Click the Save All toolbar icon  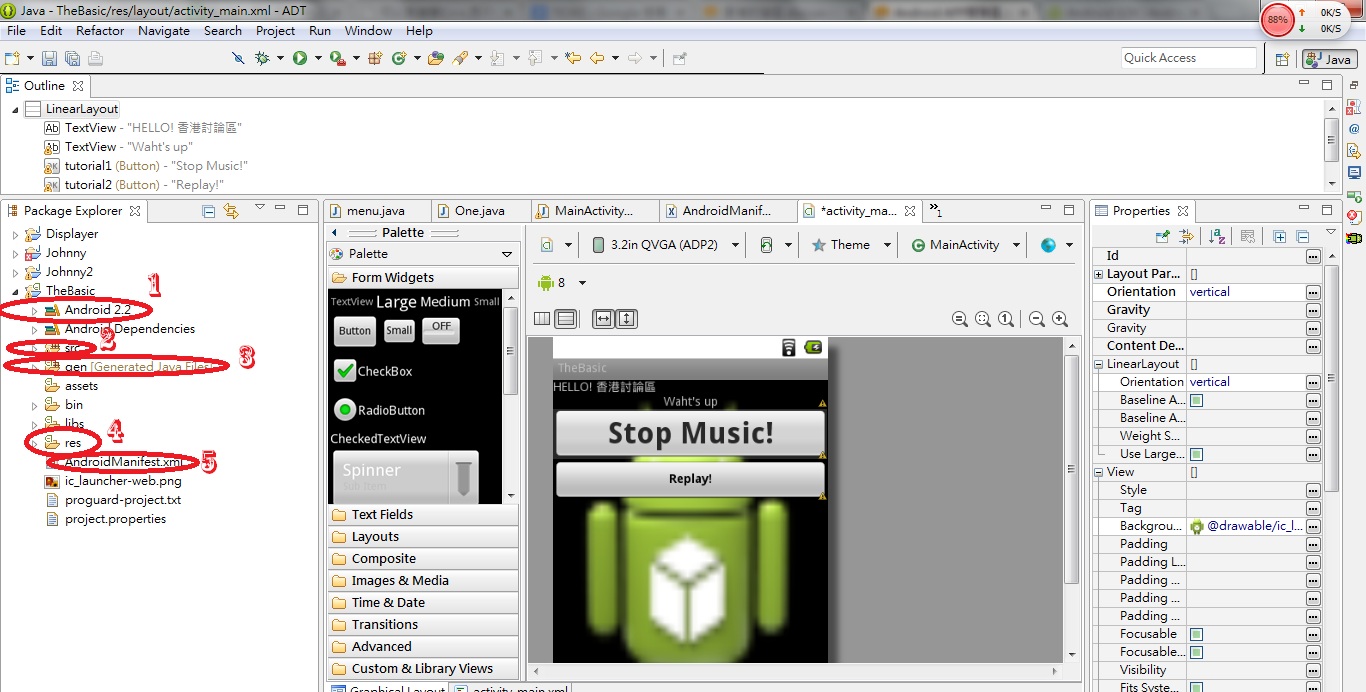point(72,59)
